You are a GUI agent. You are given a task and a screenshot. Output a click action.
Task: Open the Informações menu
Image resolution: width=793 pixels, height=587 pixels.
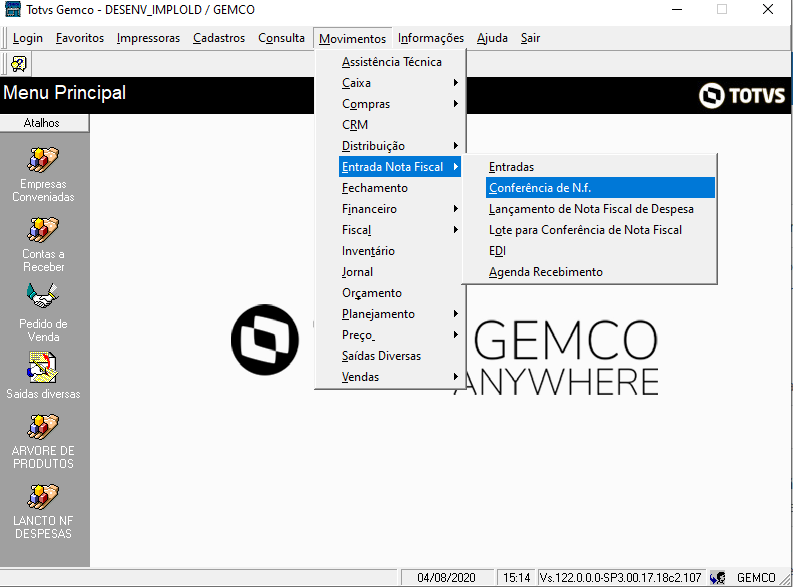point(431,38)
